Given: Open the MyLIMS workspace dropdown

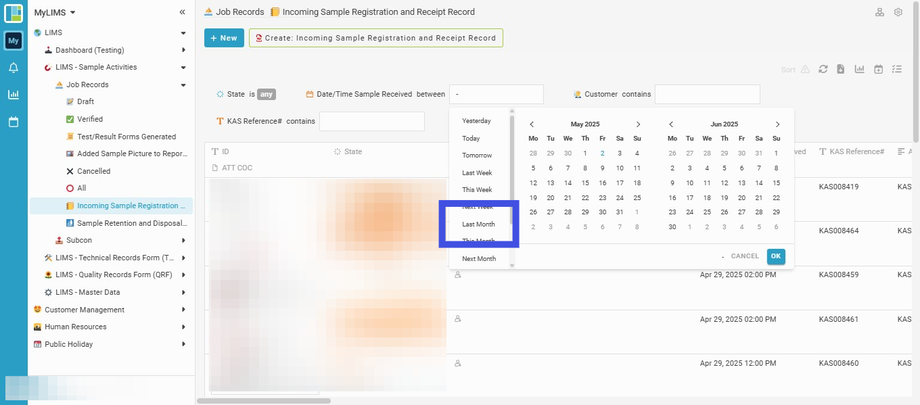Looking at the screenshot, I should [x=55, y=12].
